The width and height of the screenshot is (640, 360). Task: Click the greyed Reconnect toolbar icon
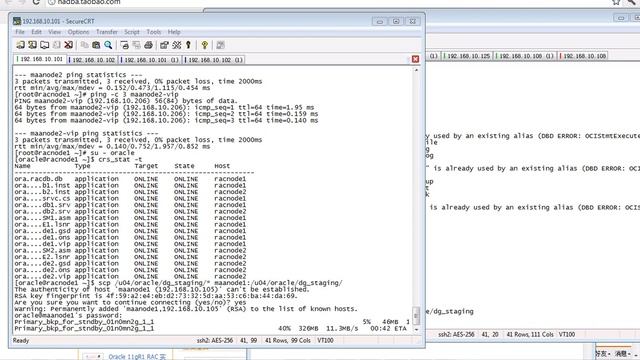[57, 45]
